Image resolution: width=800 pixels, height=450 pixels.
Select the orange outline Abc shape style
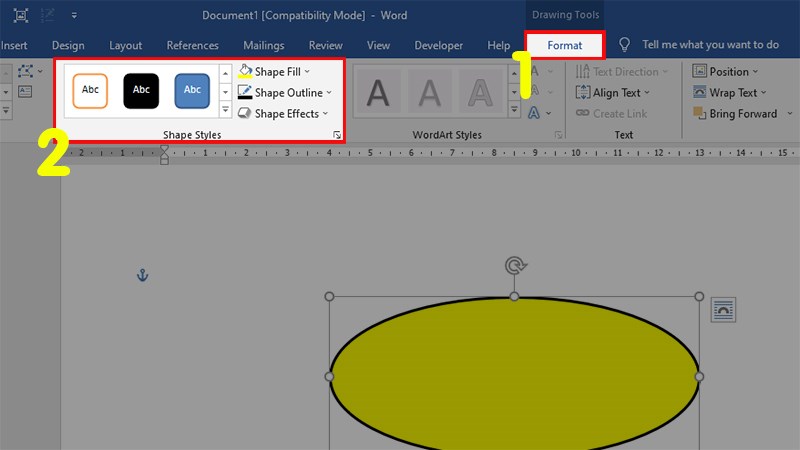click(x=90, y=90)
